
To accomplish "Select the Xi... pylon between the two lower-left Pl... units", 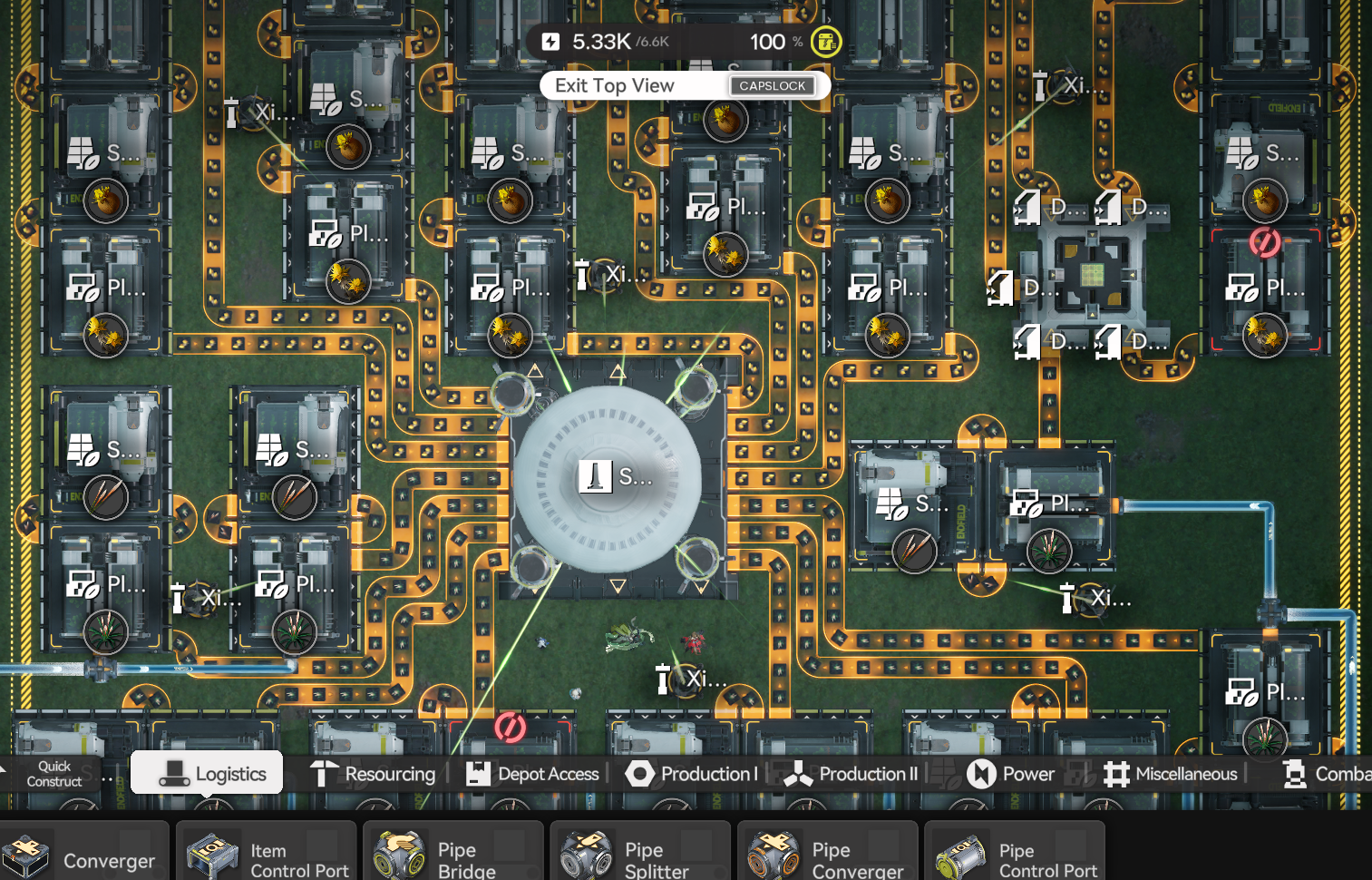I will click(206, 598).
